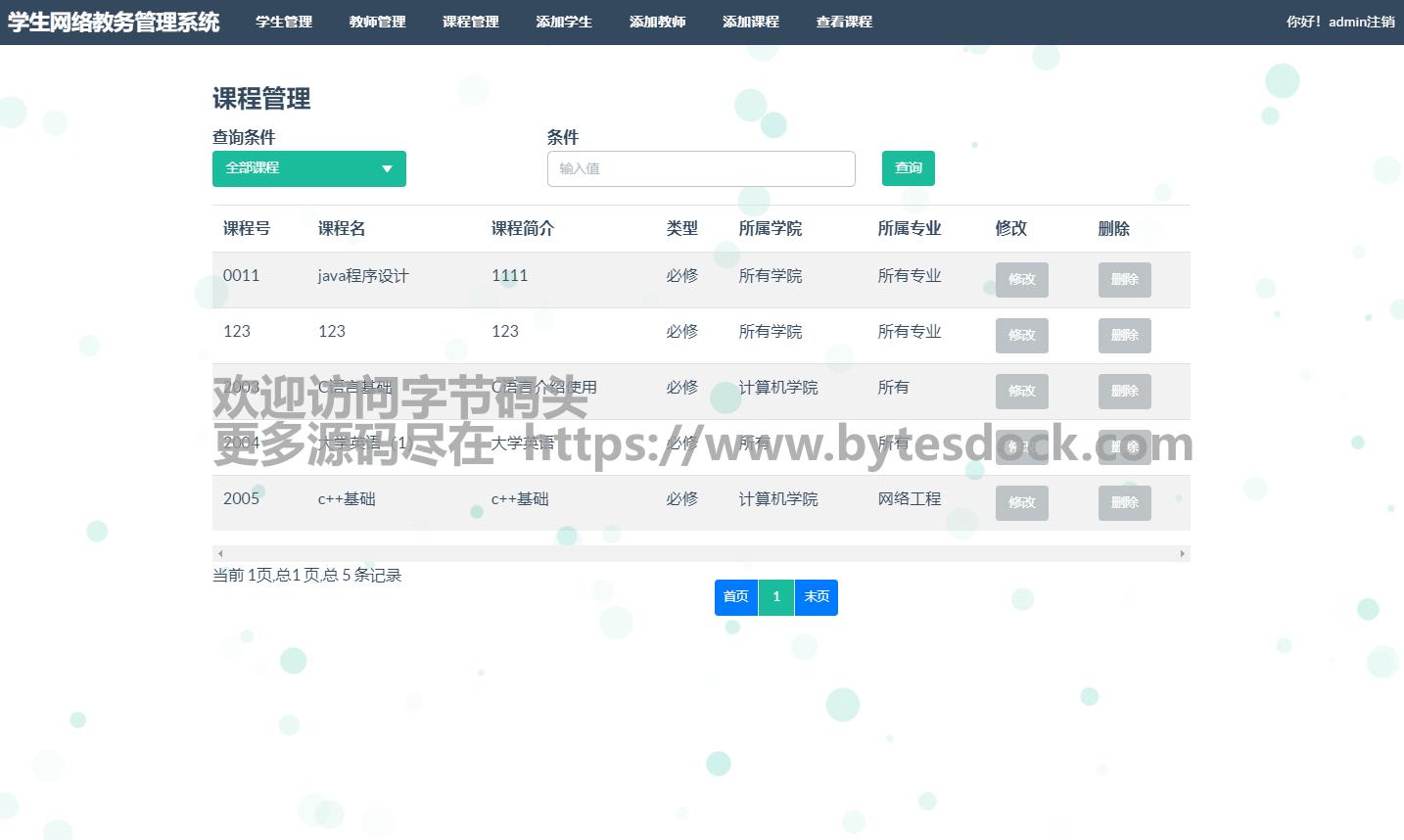
Task: Click 修改 for course java程序设计
Action: click(1021, 280)
